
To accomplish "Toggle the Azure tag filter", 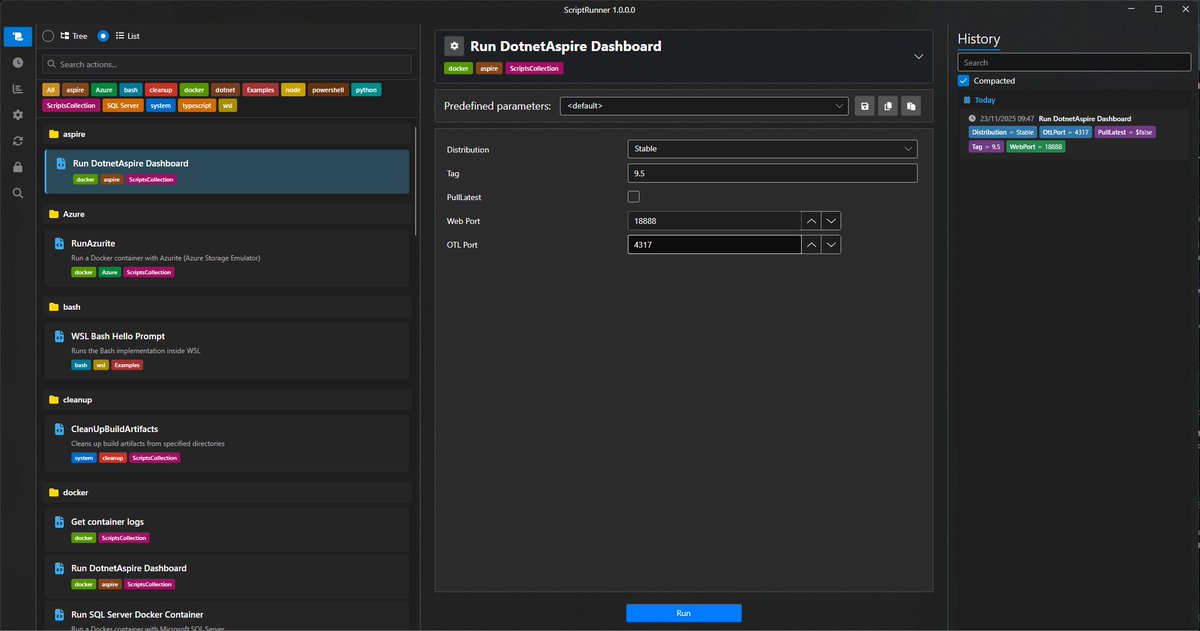I will click(x=104, y=90).
